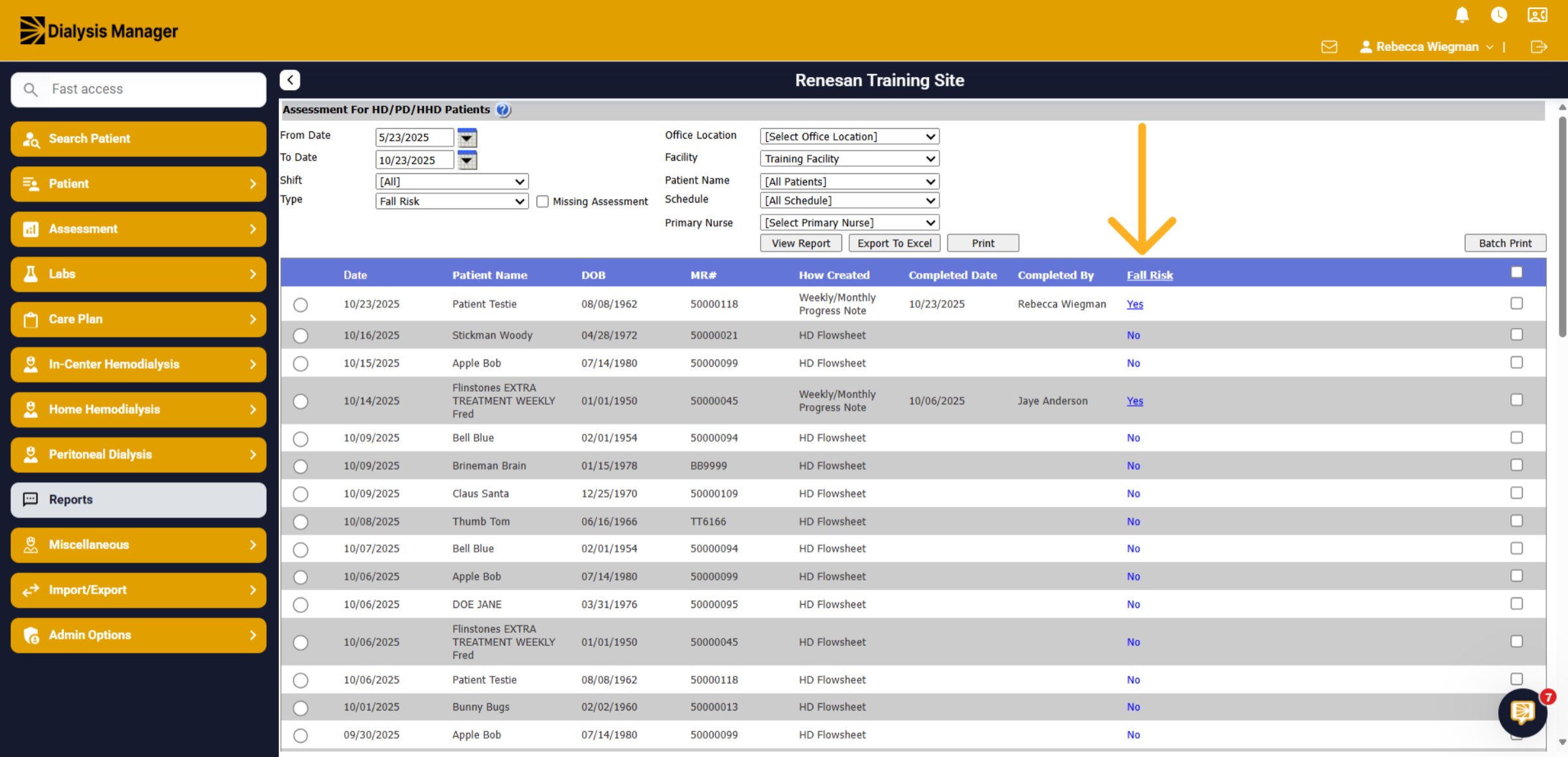Viewport: 1568px width, 757px height.
Task: Expand Peritoneal Dialysis menu
Action: [139, 455]
